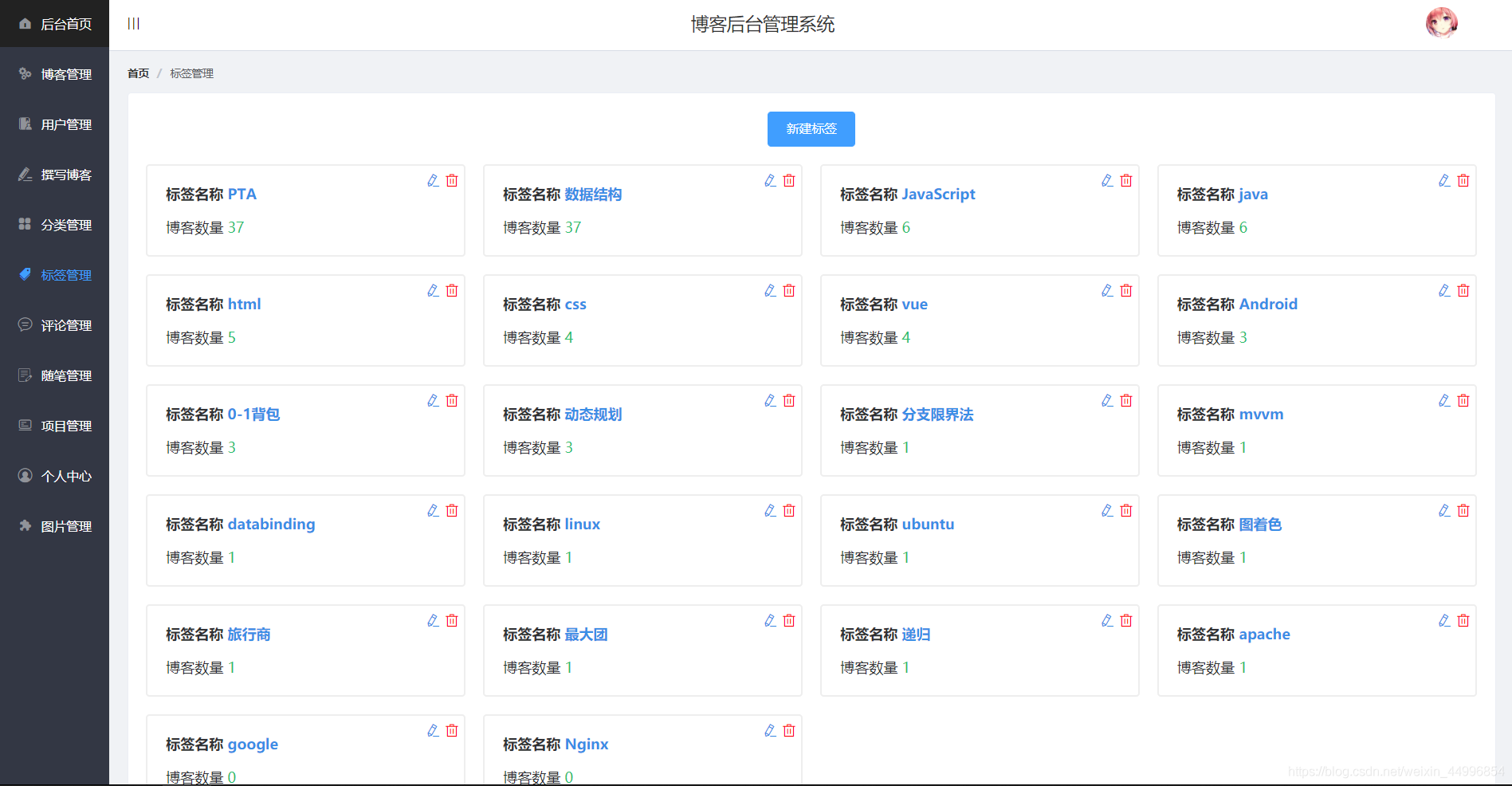Edit the PTA tag with pencil icon
1512x786 pixels.
[433, 180]
